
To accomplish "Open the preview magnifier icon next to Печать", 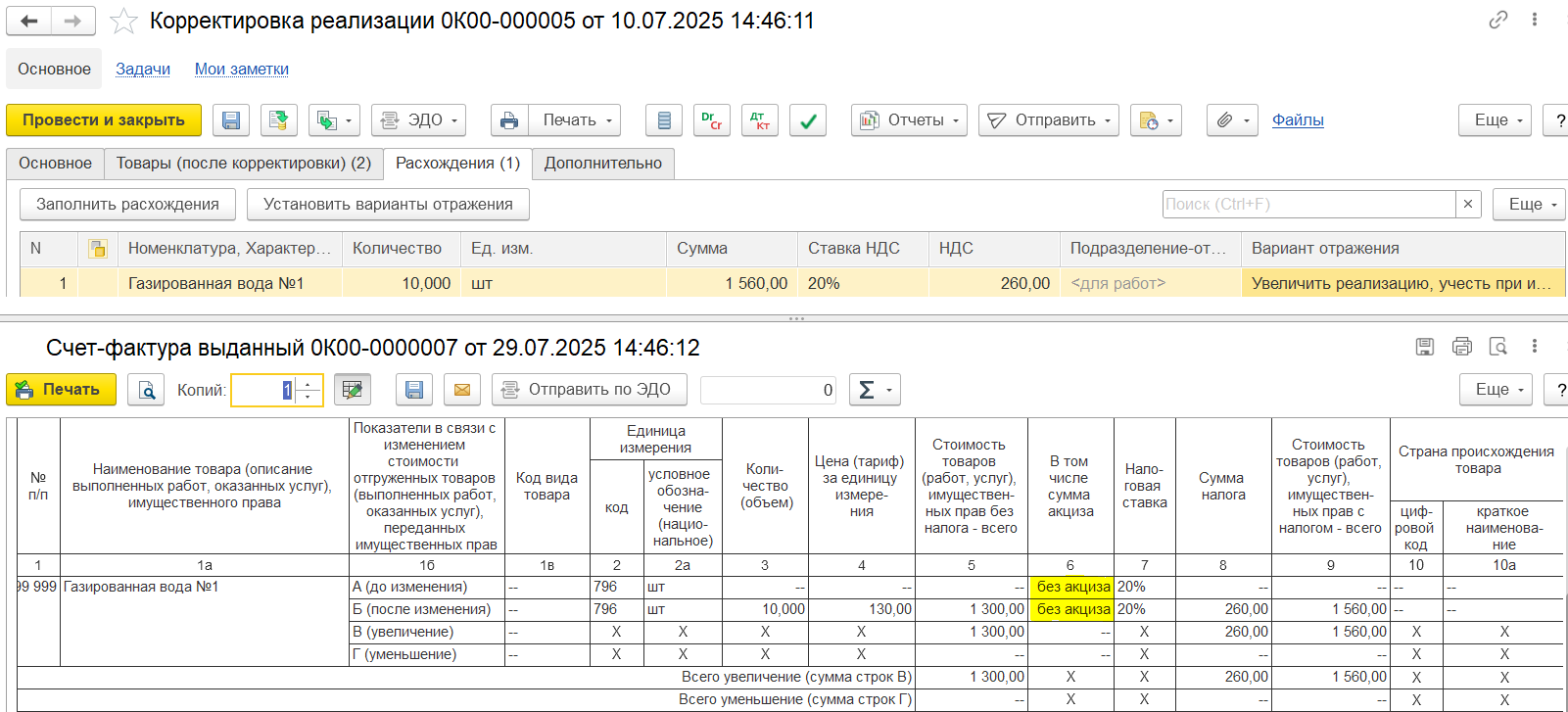I will 146,390.
